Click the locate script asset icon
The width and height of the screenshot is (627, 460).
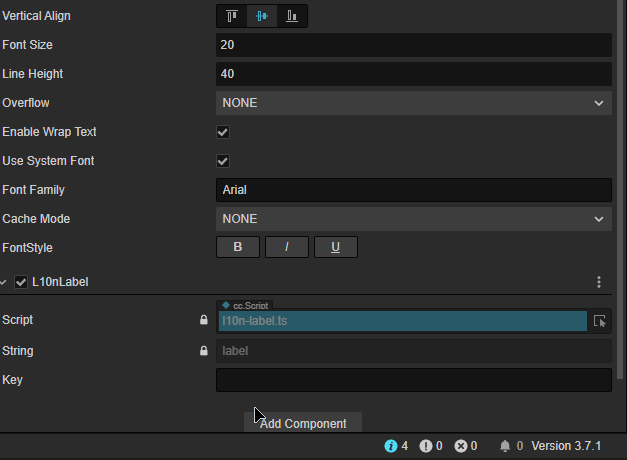coord(600,321)
